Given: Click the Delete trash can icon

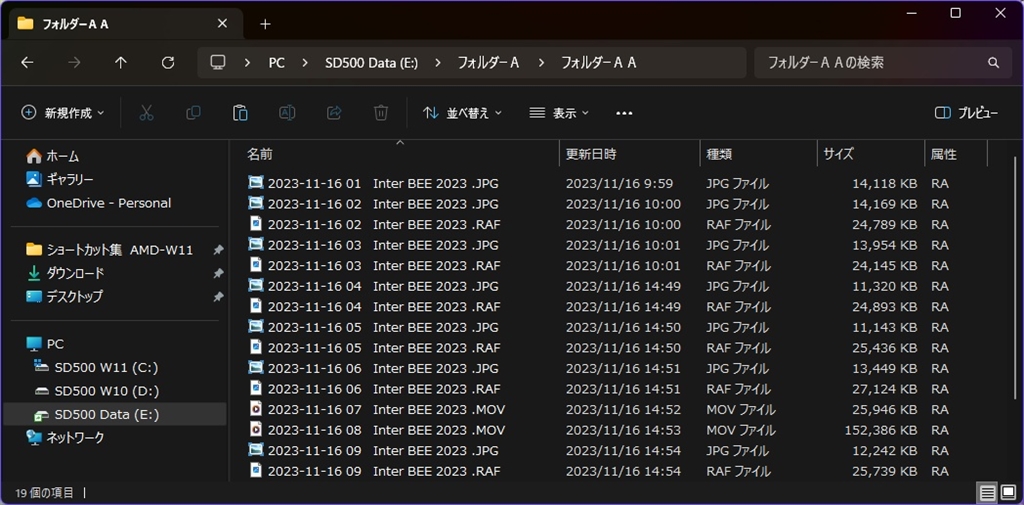Looking at the screenshot, I should coord(381,113).
